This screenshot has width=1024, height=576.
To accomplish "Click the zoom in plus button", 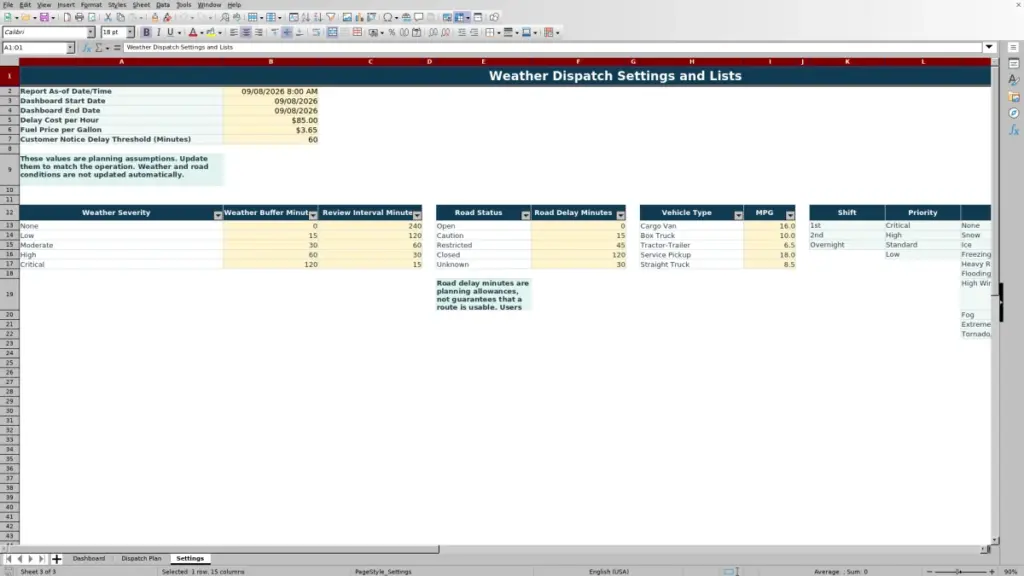I will pos(991,571).
